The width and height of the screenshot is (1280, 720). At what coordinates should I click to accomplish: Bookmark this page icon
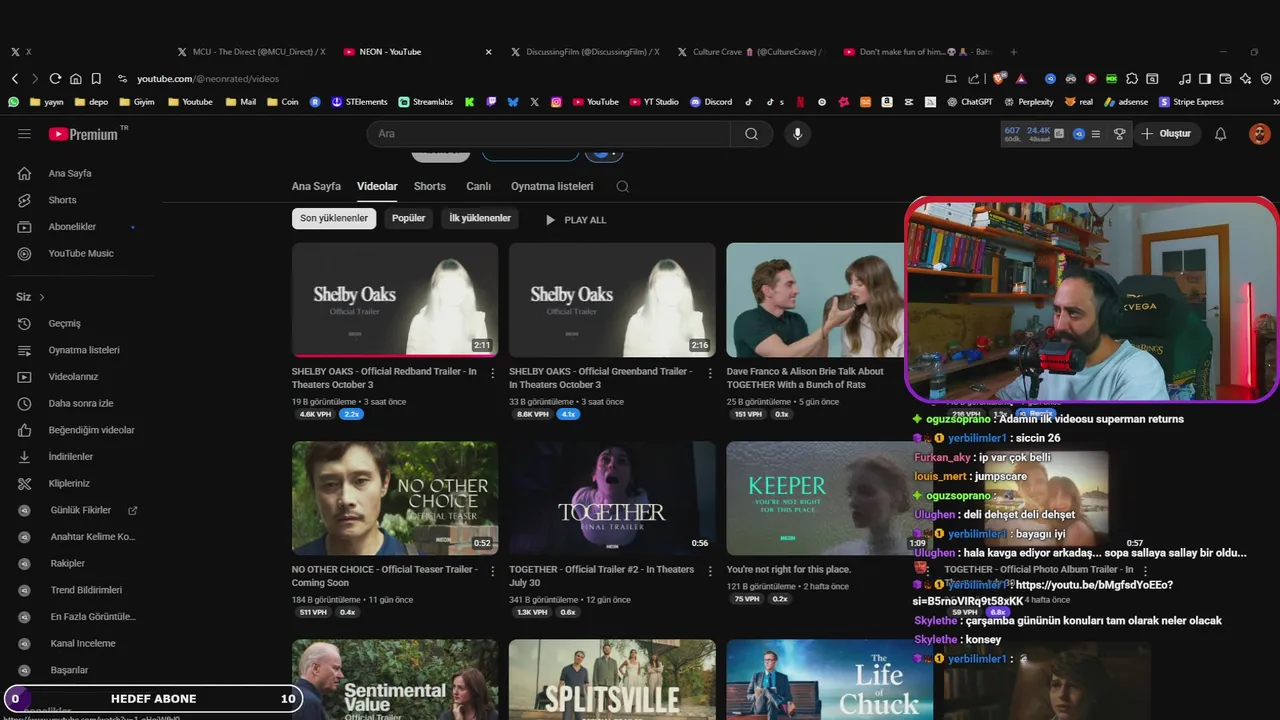96,78
